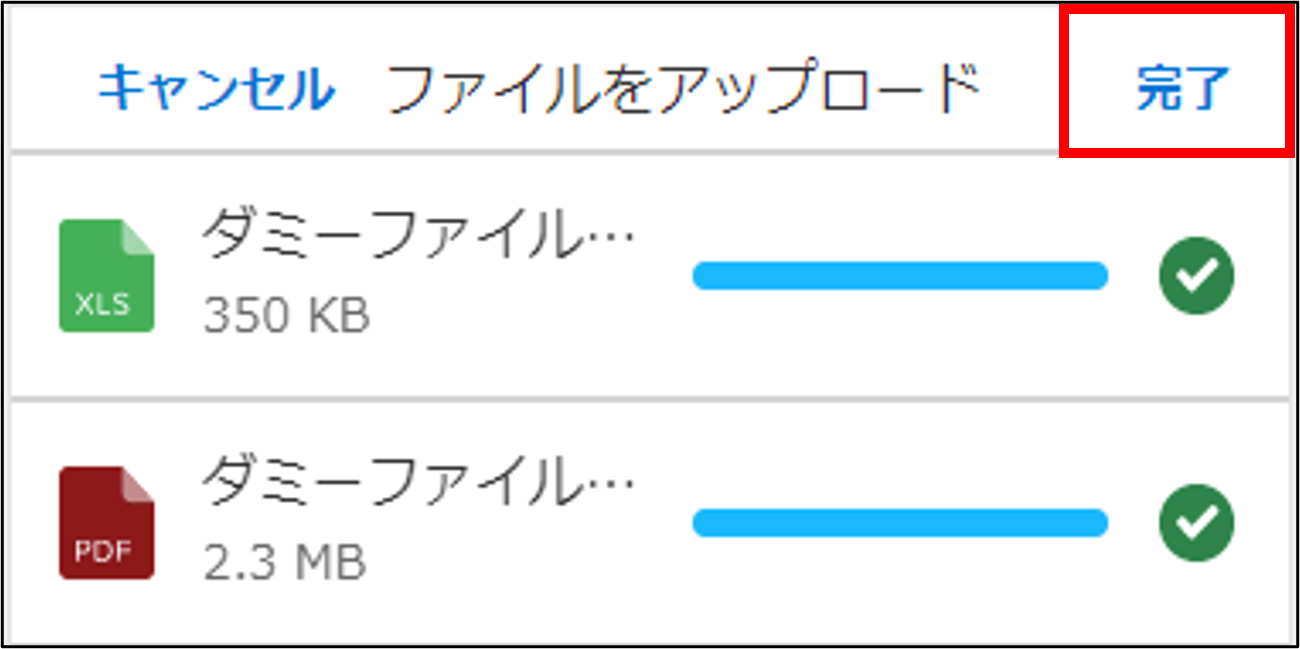The image size is (1300, 649).
Task: Click the dark red PDF file icon
Action: click(x=106, y=522)
